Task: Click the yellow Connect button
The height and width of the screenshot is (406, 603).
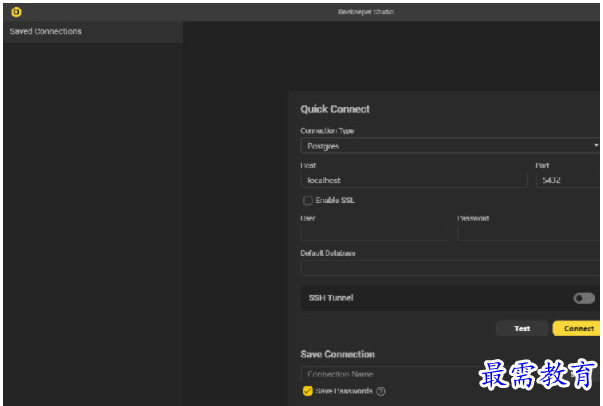Action: click(576, 328)
